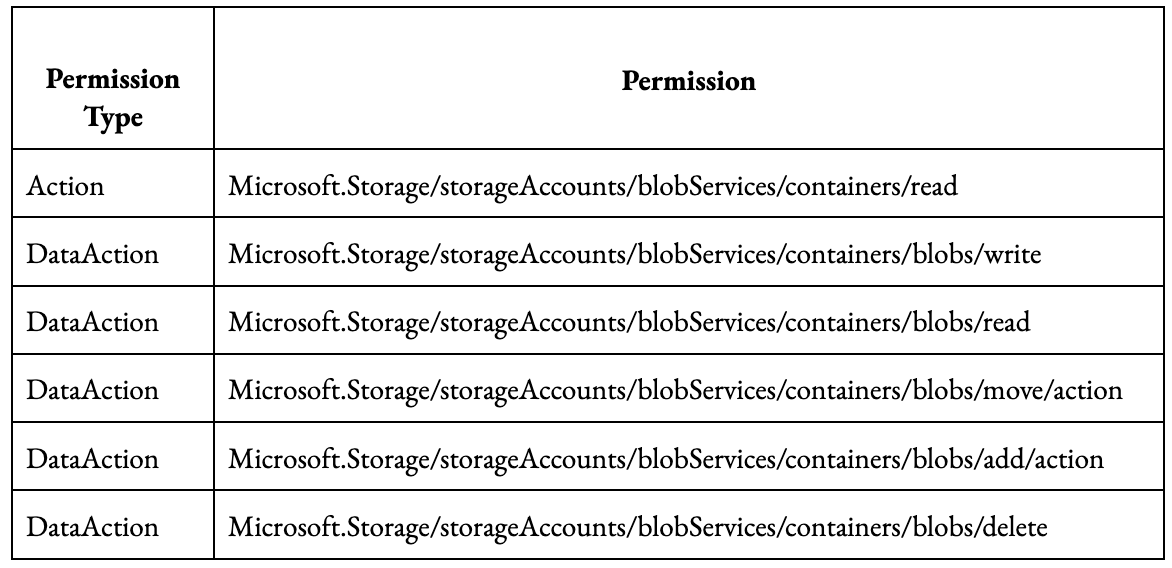The height and width of the screenshot is (568, 1172).
Task: Select the DataAction cell for blobs/delete
Action: (93, 527)
